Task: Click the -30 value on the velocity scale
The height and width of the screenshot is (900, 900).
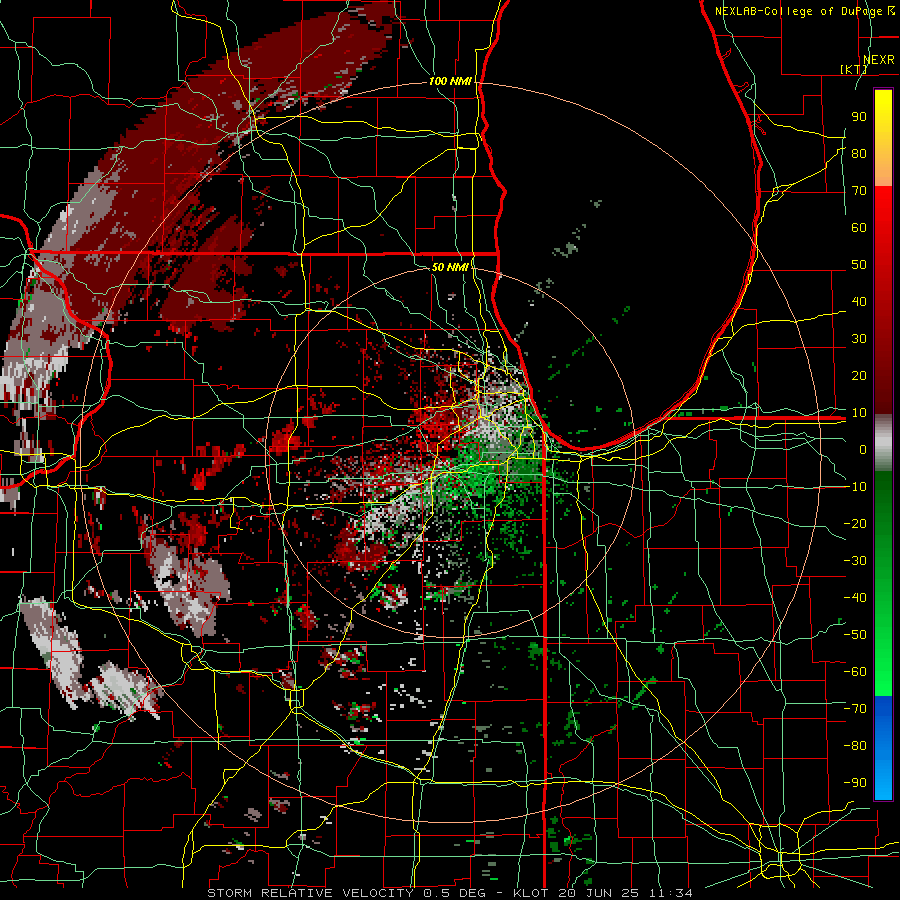Action: click(856, 560)
